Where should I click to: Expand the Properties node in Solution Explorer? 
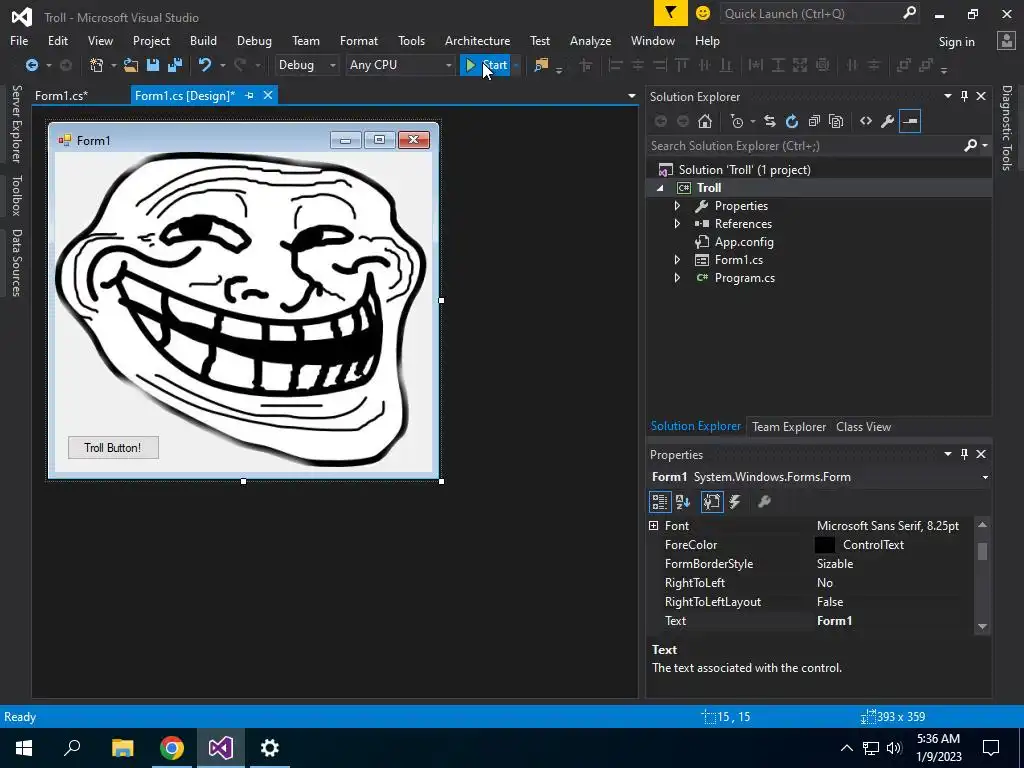[677, 206]
